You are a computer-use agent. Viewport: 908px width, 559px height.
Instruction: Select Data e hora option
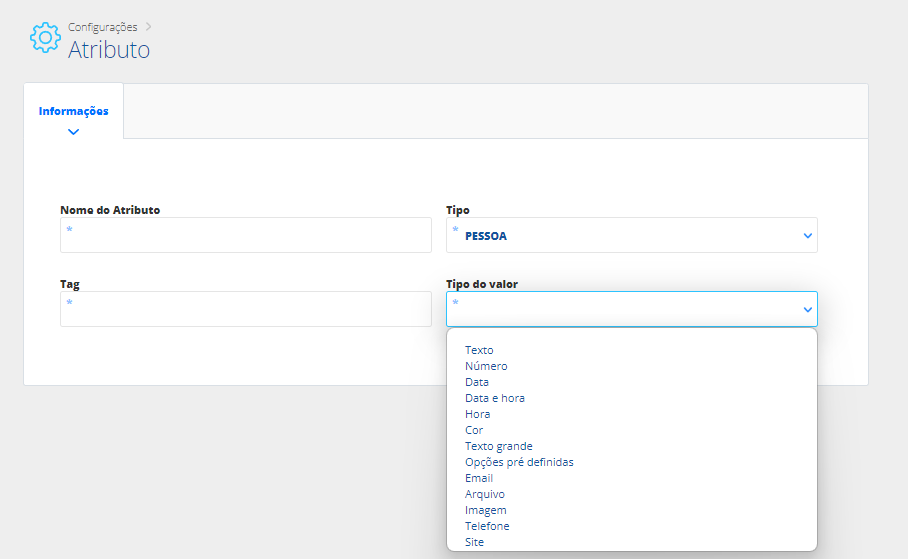(x=495, y=398)
